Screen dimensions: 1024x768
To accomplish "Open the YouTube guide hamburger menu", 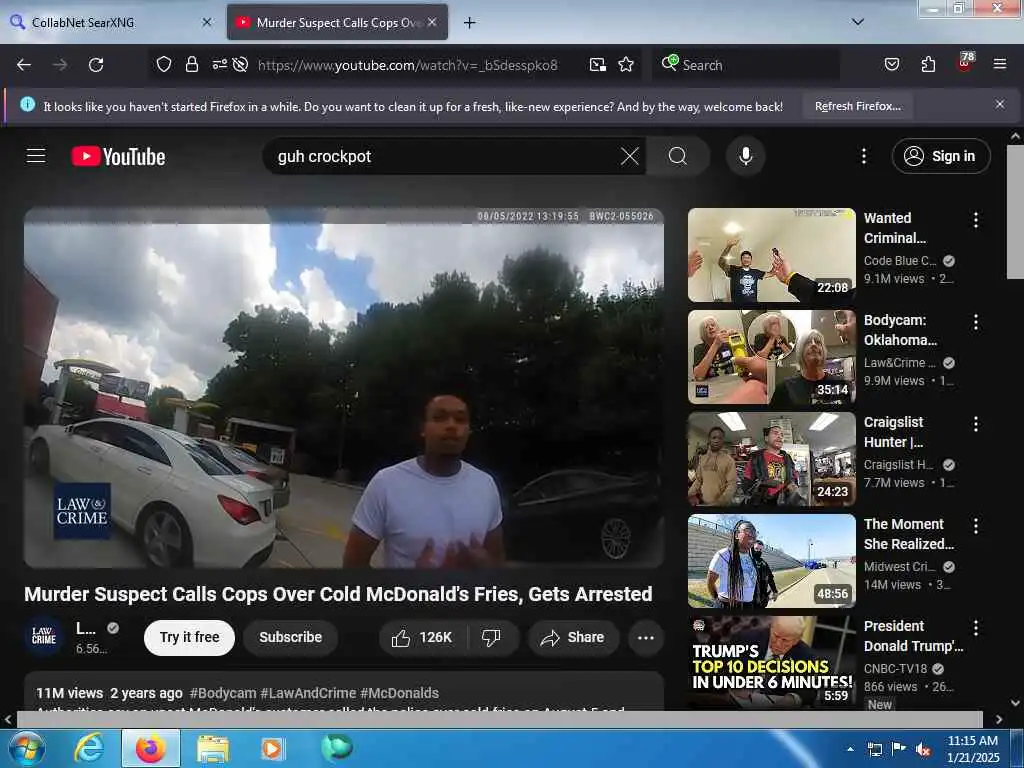I will point(36,156).
